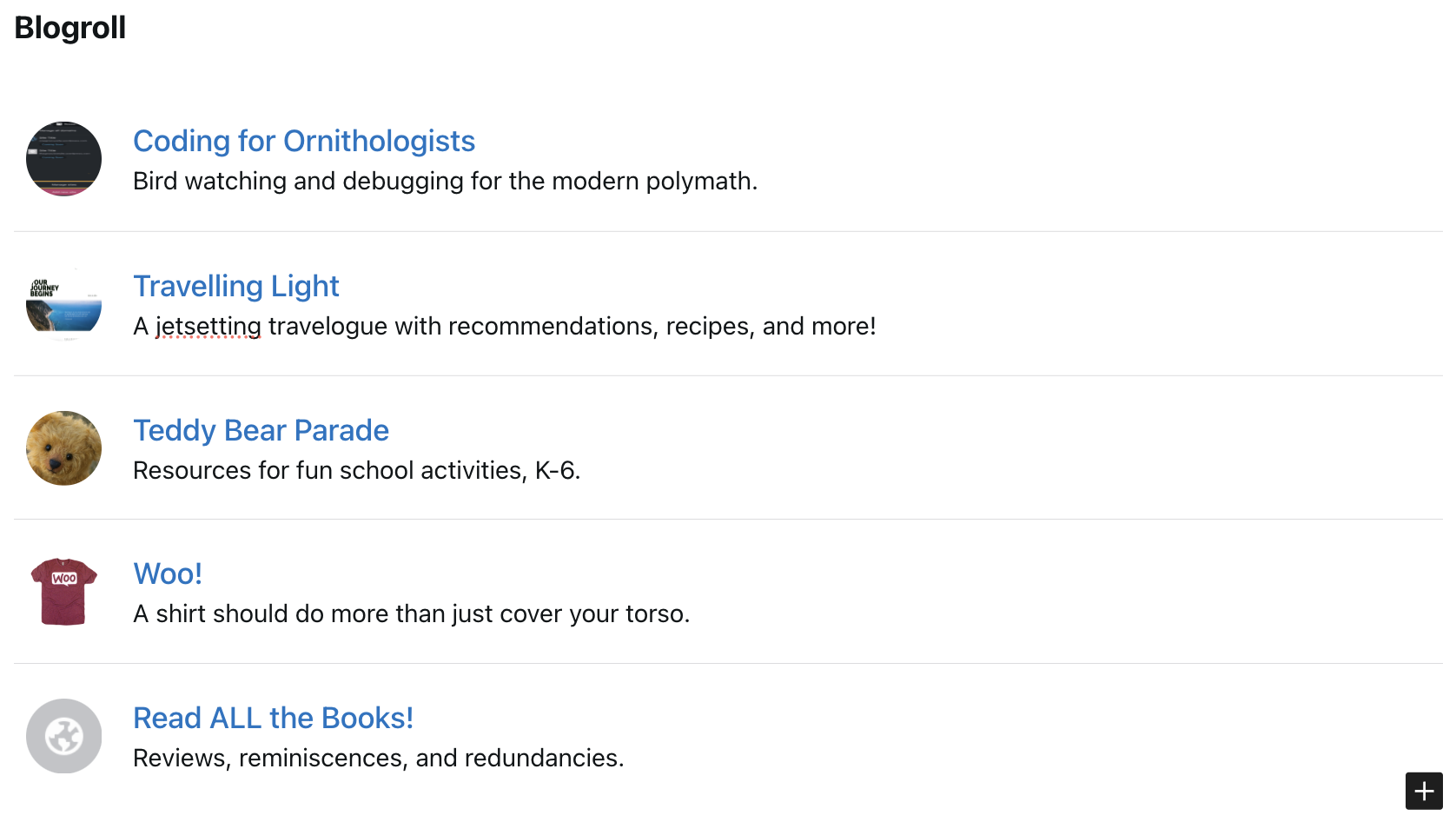Click the misspelled word jetsetting
Screen dimensions: 1456x822
208,326
